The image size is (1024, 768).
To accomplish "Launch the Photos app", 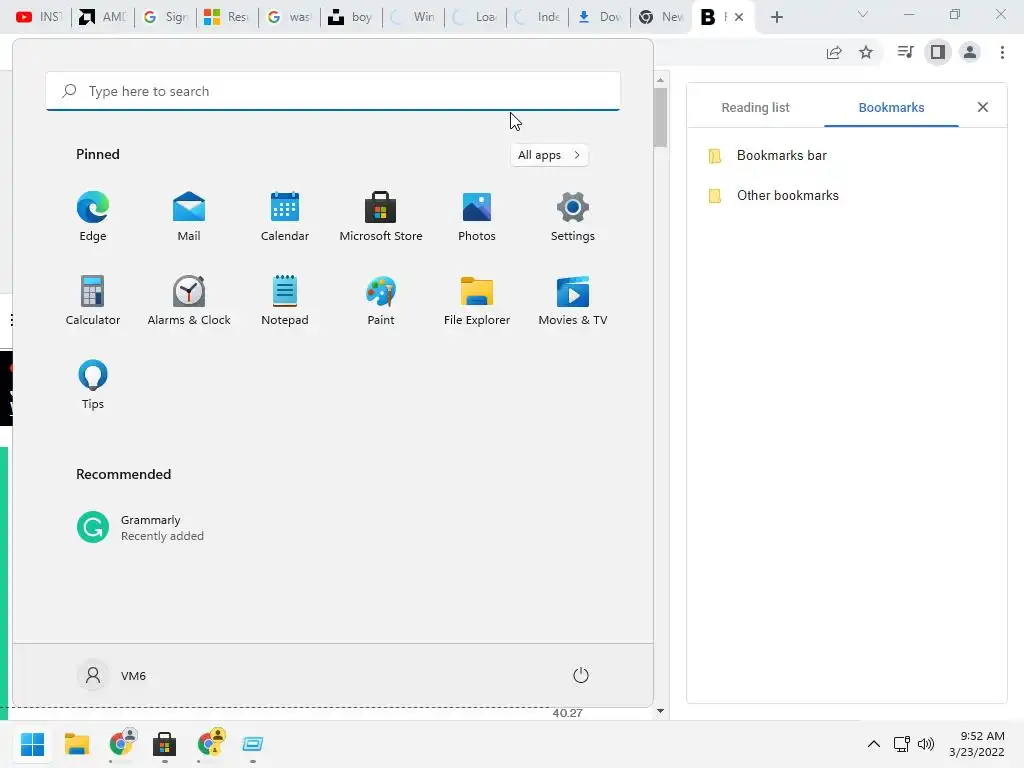I will (477, 217).
